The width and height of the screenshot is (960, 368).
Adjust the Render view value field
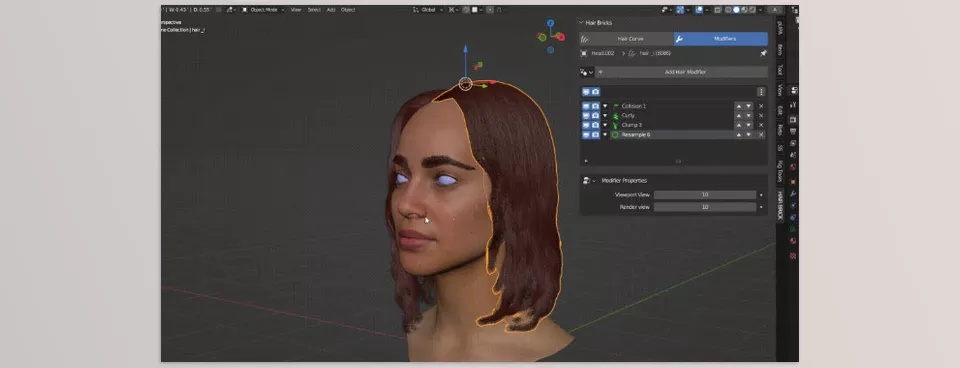tap(705, 207)
